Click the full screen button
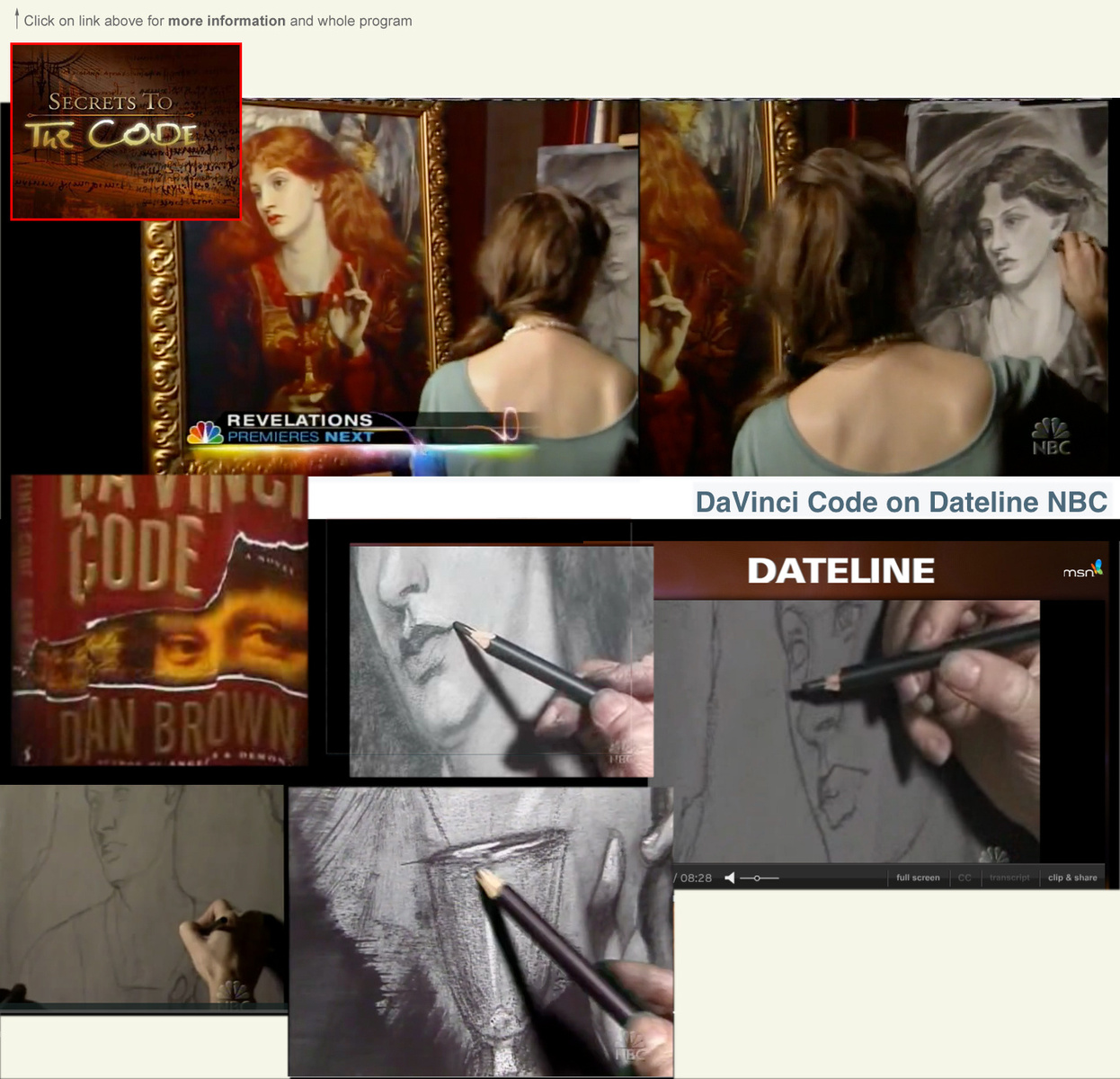 coord(918,878)
